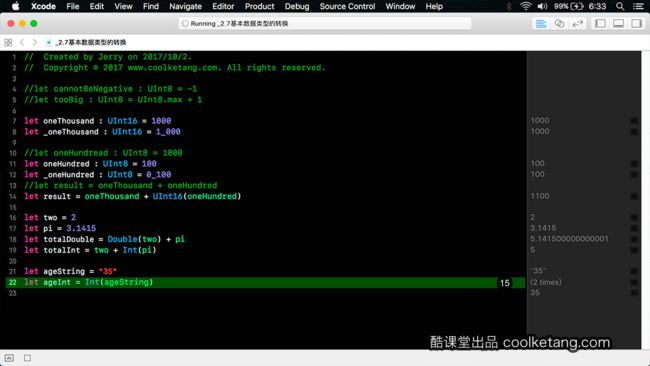Click the Running status activity field
The image size is (650, 366).
point(325,24)
